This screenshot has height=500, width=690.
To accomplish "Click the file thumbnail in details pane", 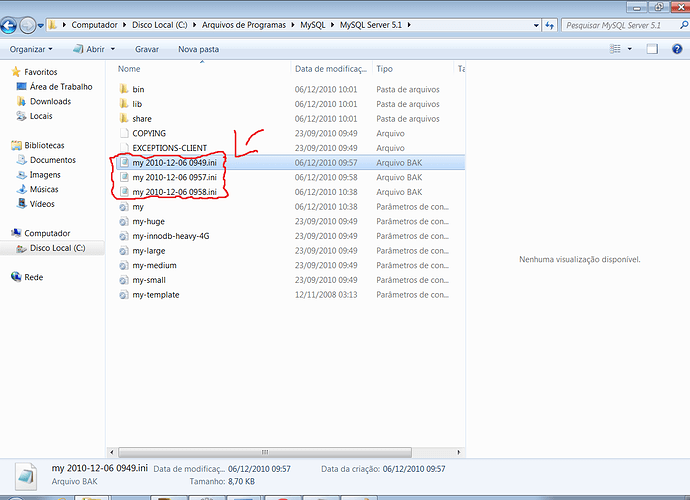I will coord(26,476).
